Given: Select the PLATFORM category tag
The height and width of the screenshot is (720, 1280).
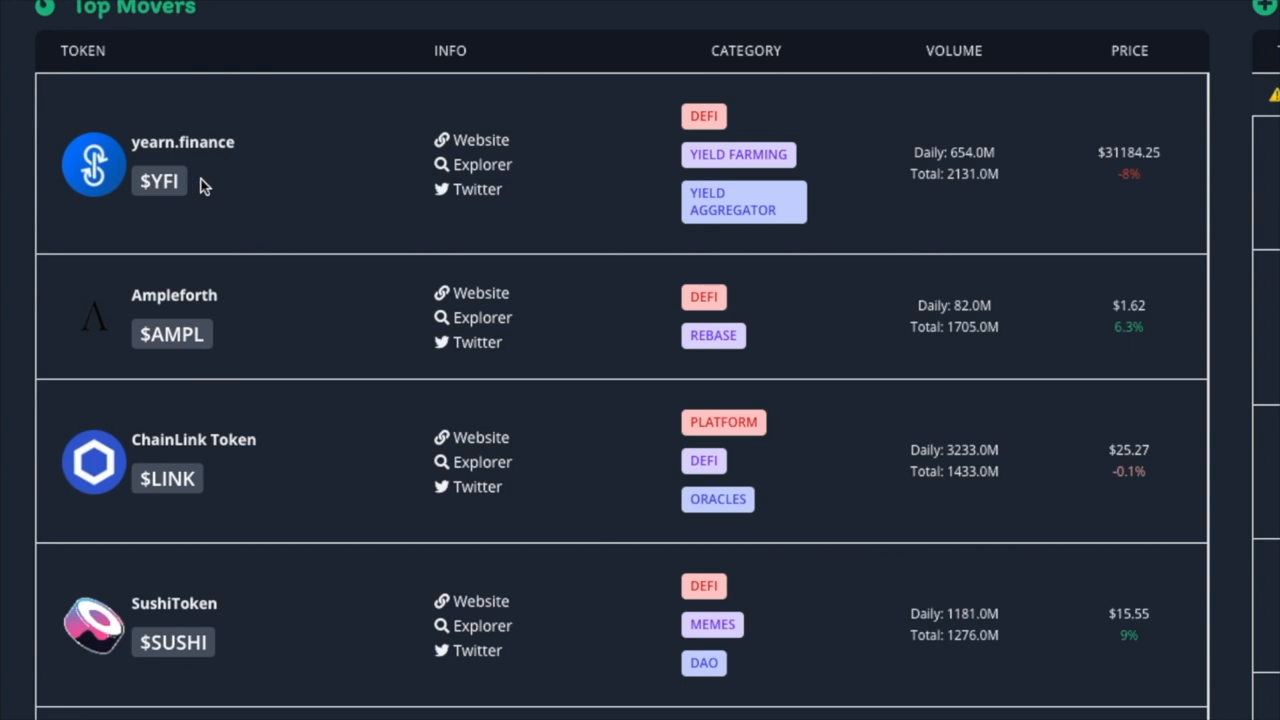Looking at the screenshot, I should [724, 422].
